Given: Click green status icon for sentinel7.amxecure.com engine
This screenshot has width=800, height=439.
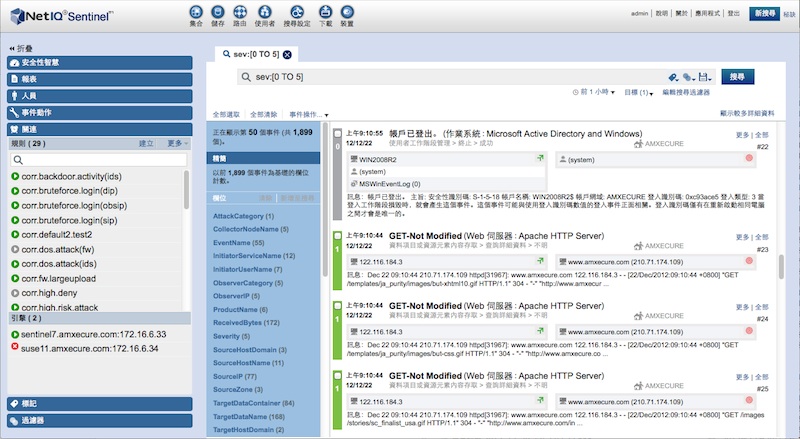Looking at the screenshot, I should pyautogui.click(x=15, y=334).
